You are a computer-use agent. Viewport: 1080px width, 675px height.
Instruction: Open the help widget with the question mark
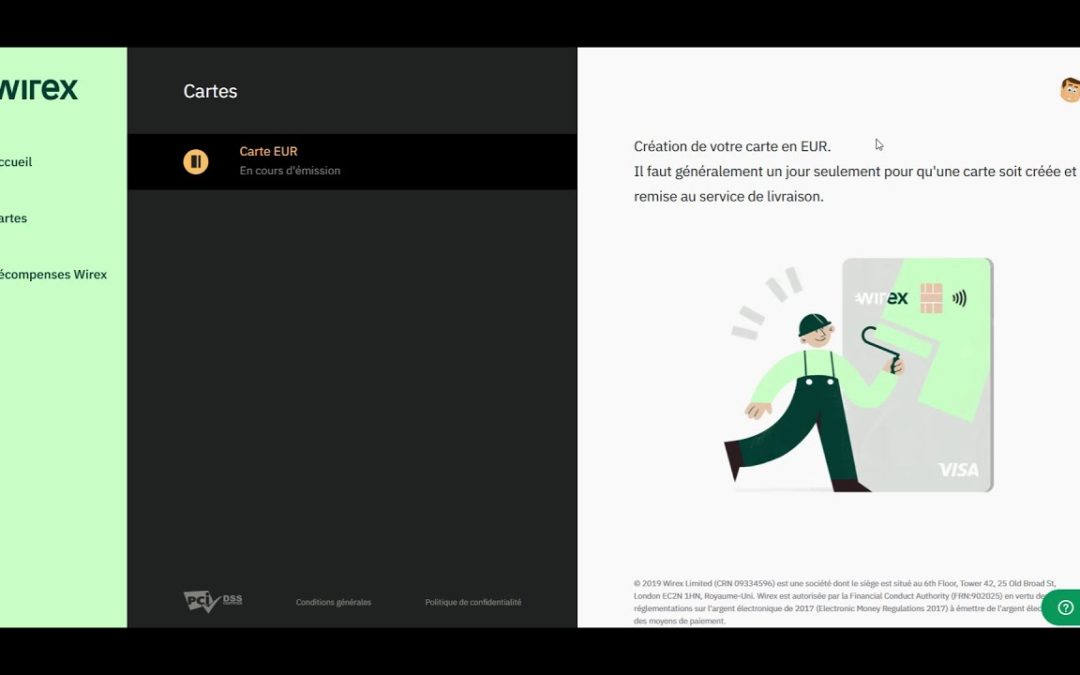pyautogui.click(x=1068, y=607)
